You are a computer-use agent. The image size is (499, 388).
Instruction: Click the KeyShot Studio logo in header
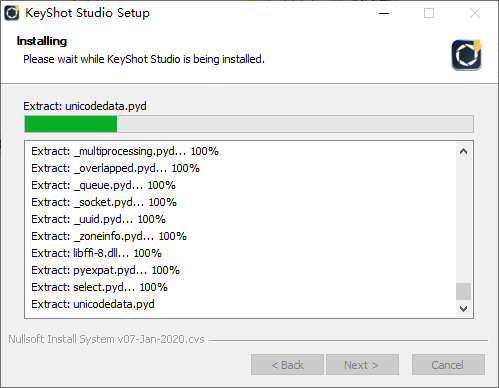467,55
